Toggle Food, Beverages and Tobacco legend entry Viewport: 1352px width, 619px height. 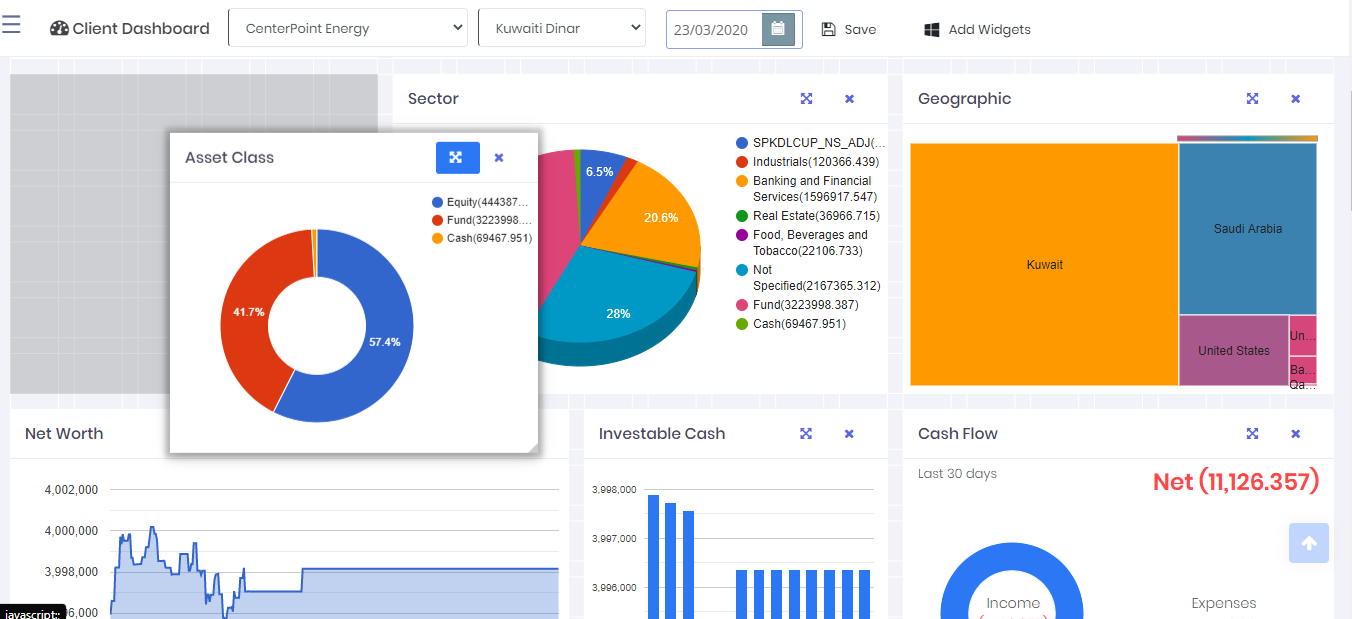[803, 243]
